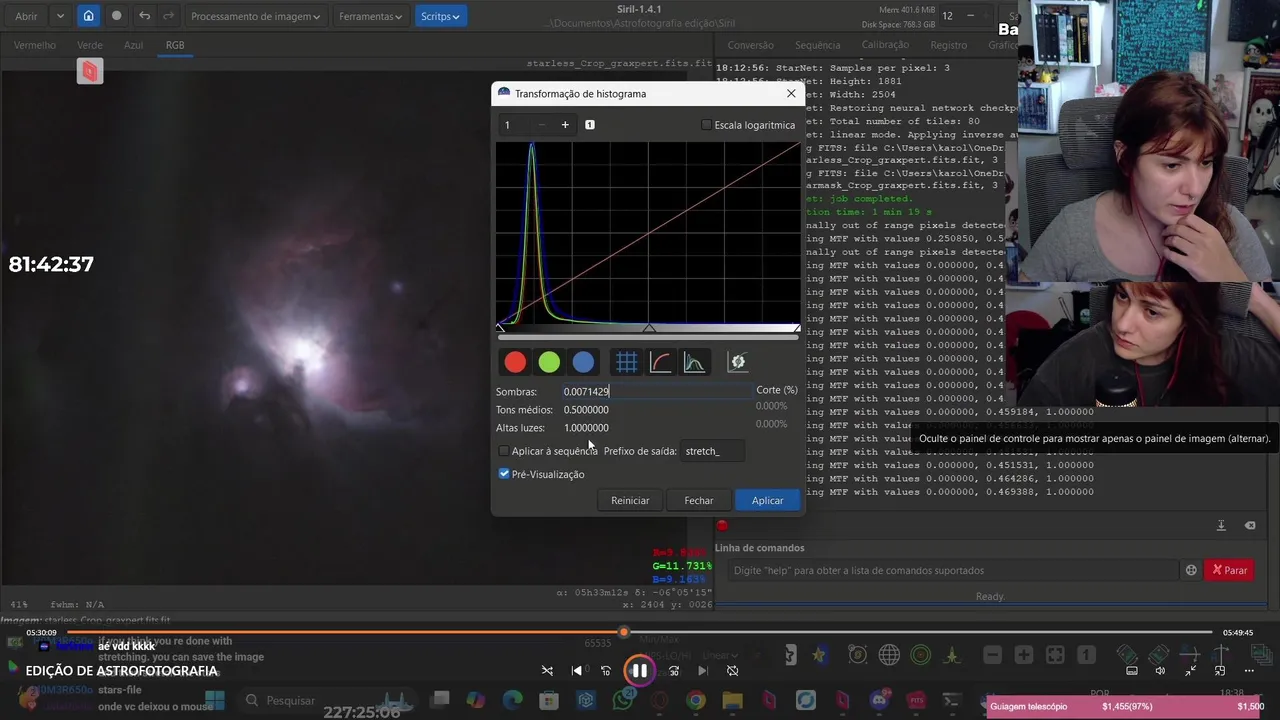The image size is (1280, 720).
Task: Click skip back 10 seconds control
Action: pyautogui.click(x=606, y=671)
